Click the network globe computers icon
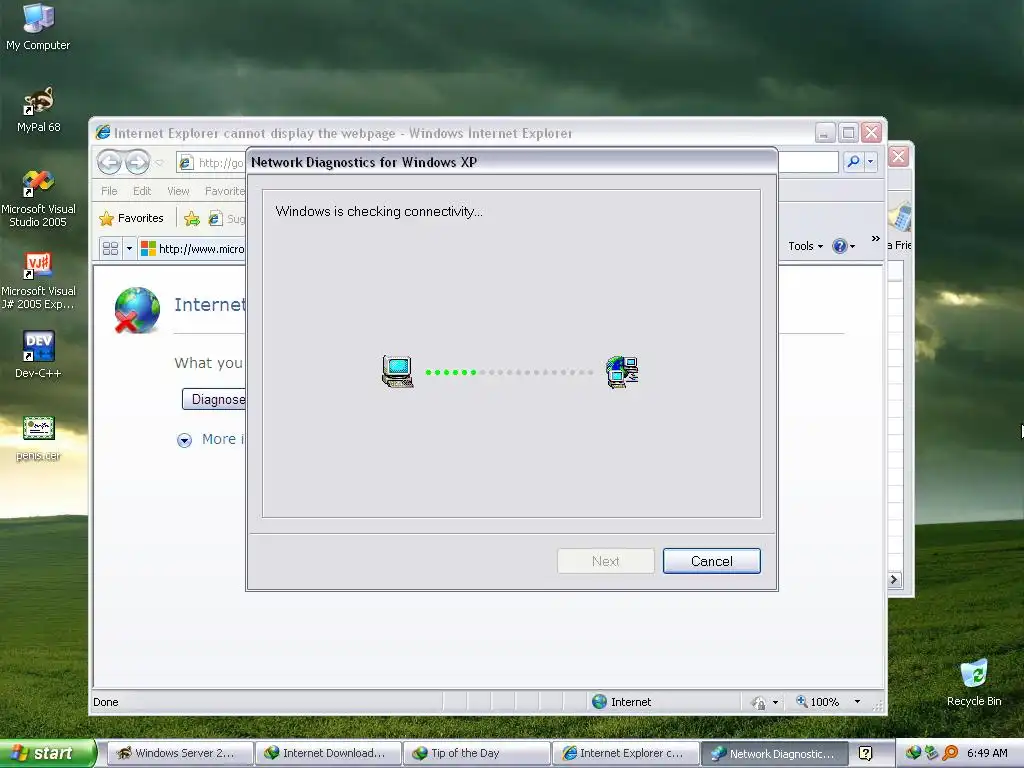1024x768 pixels. (x=622, y=372)
